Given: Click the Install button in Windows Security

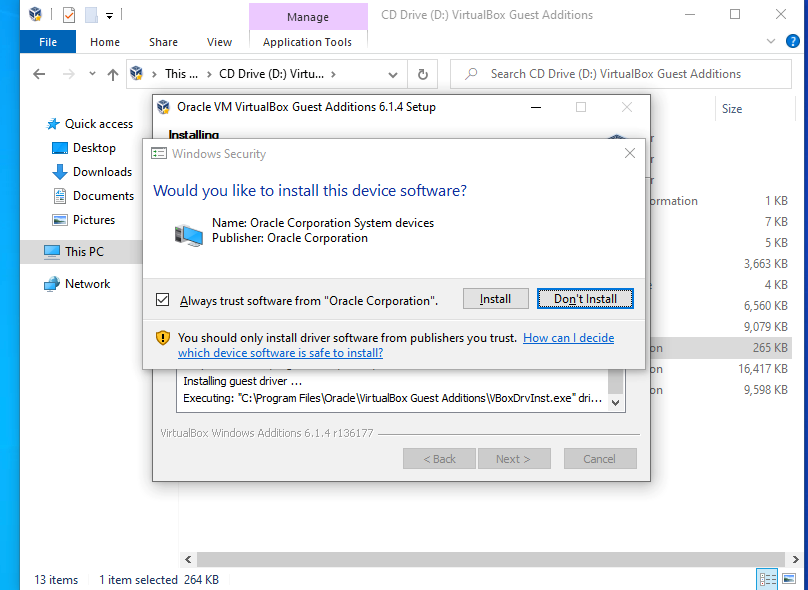Looking at the screenshot, I should pyautogui.click(x=495, y=299).
